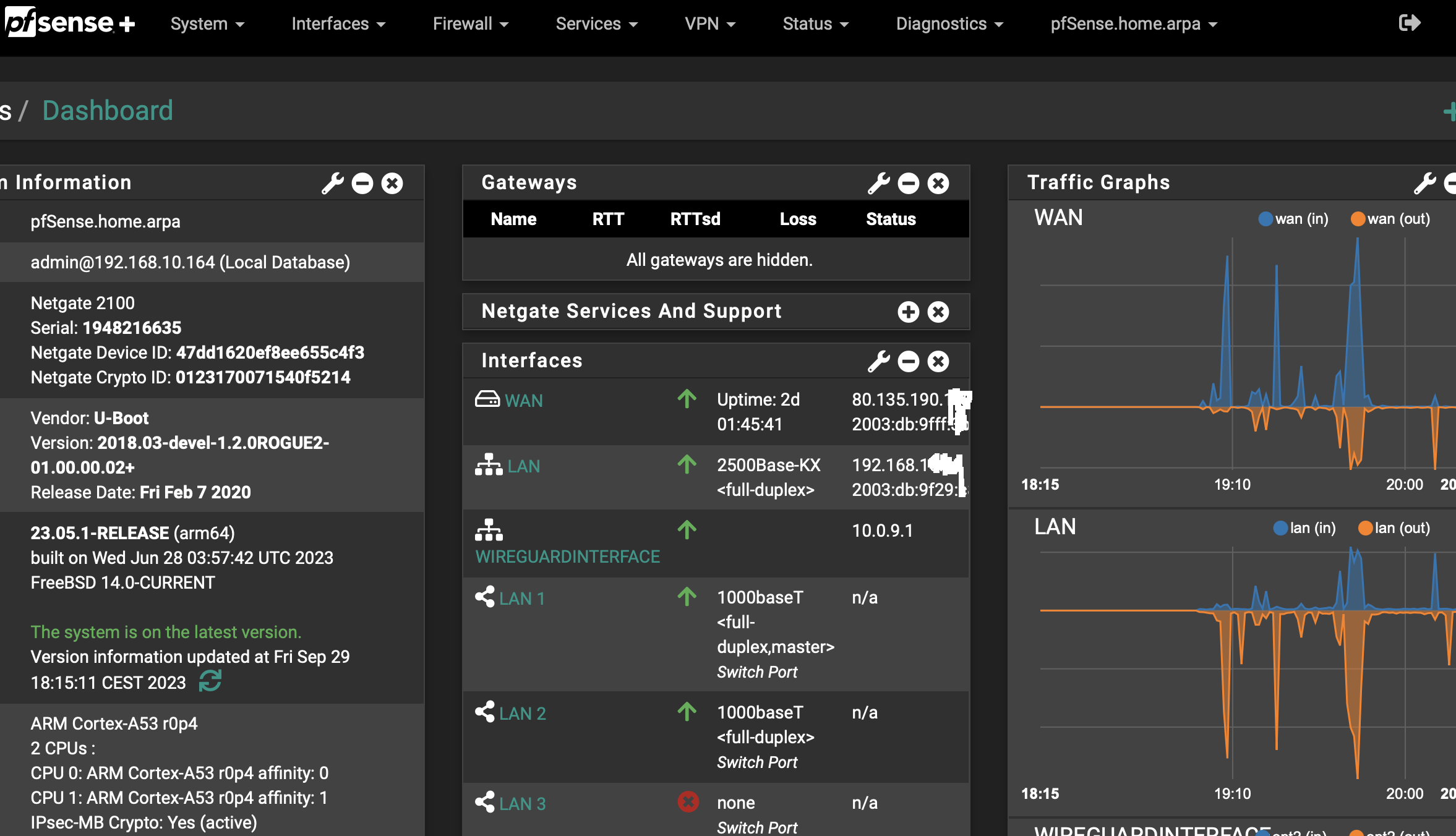The height and width of the screenshot is (836, 1456).
Task: Open the pfSense.home.arpa dropdown menu
Action: 1134,23
